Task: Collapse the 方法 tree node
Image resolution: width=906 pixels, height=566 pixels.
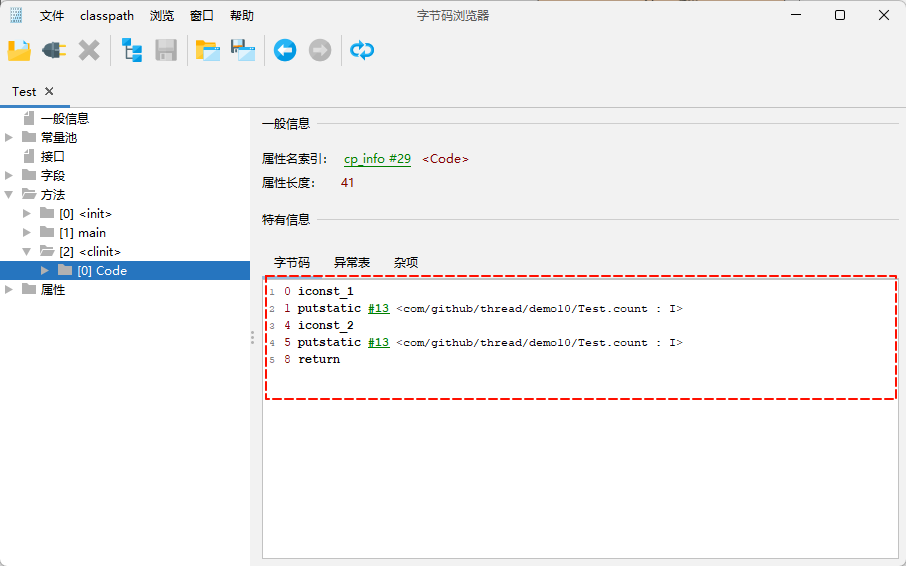Action: tap(9, 195)
